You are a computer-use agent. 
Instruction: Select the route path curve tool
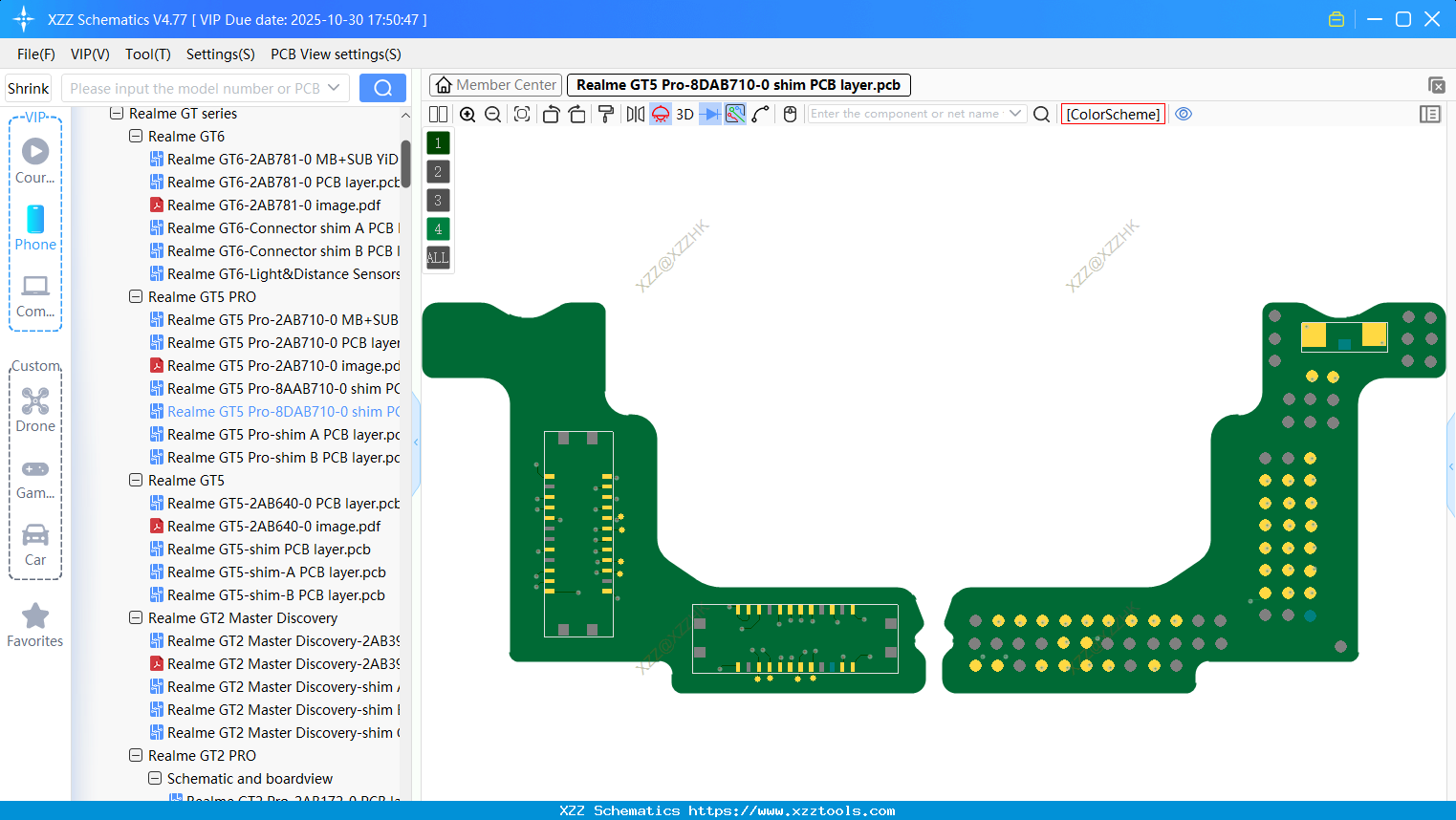tap(761, 115)
